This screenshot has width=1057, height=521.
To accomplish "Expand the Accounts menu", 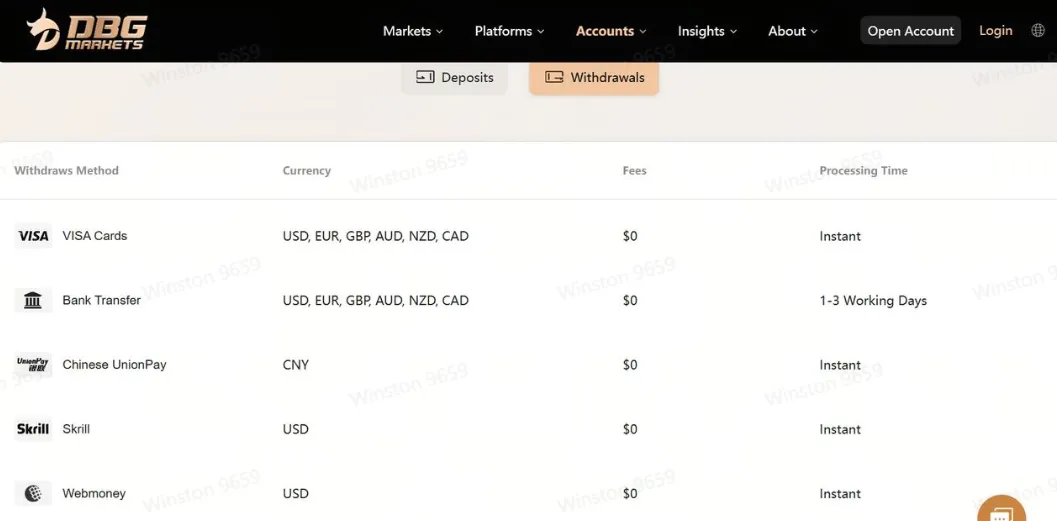I will [x=611, y=31].
